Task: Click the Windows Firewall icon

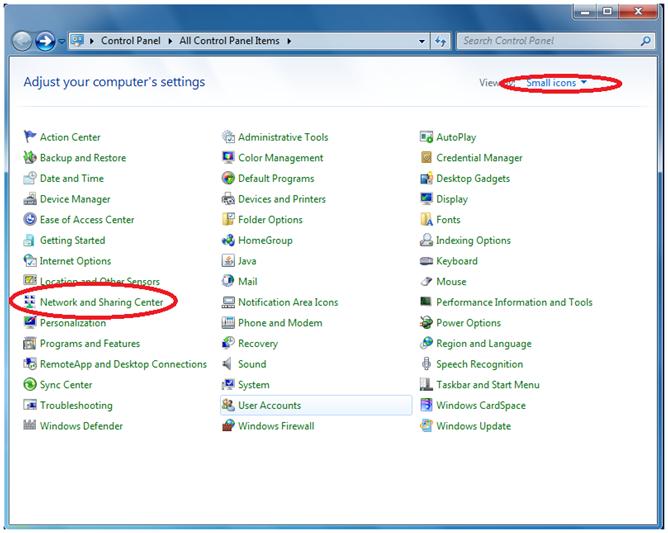Action: point(229,426)
